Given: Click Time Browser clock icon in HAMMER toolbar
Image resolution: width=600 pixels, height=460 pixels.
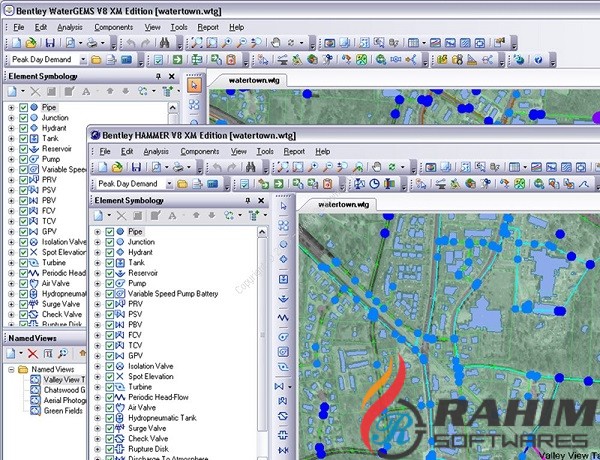Looking at the screenshot, I should pos(374,184).
